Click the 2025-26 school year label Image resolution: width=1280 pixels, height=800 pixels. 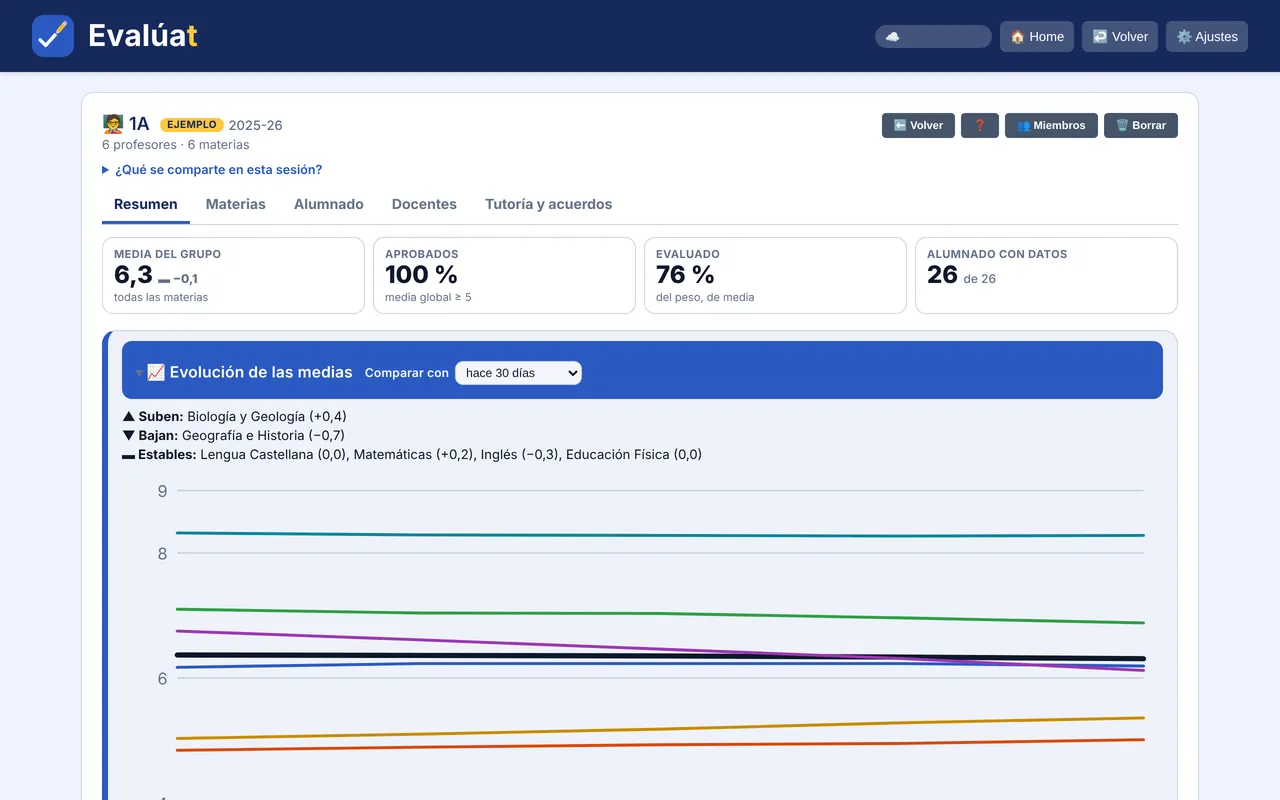coord(256,125)
